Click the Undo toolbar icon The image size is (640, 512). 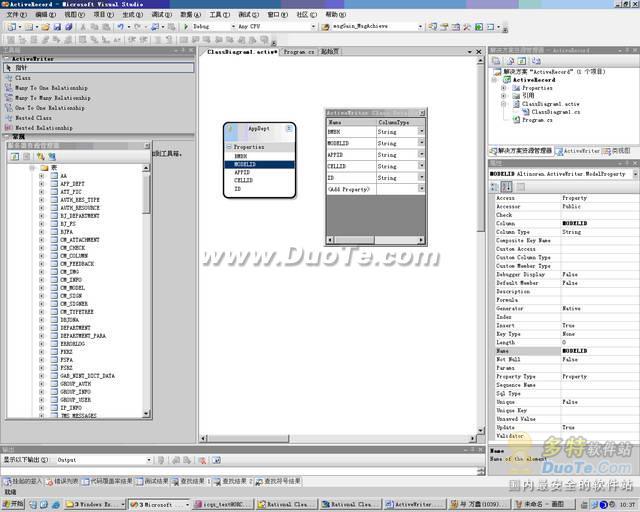click(x=121, y=27)
